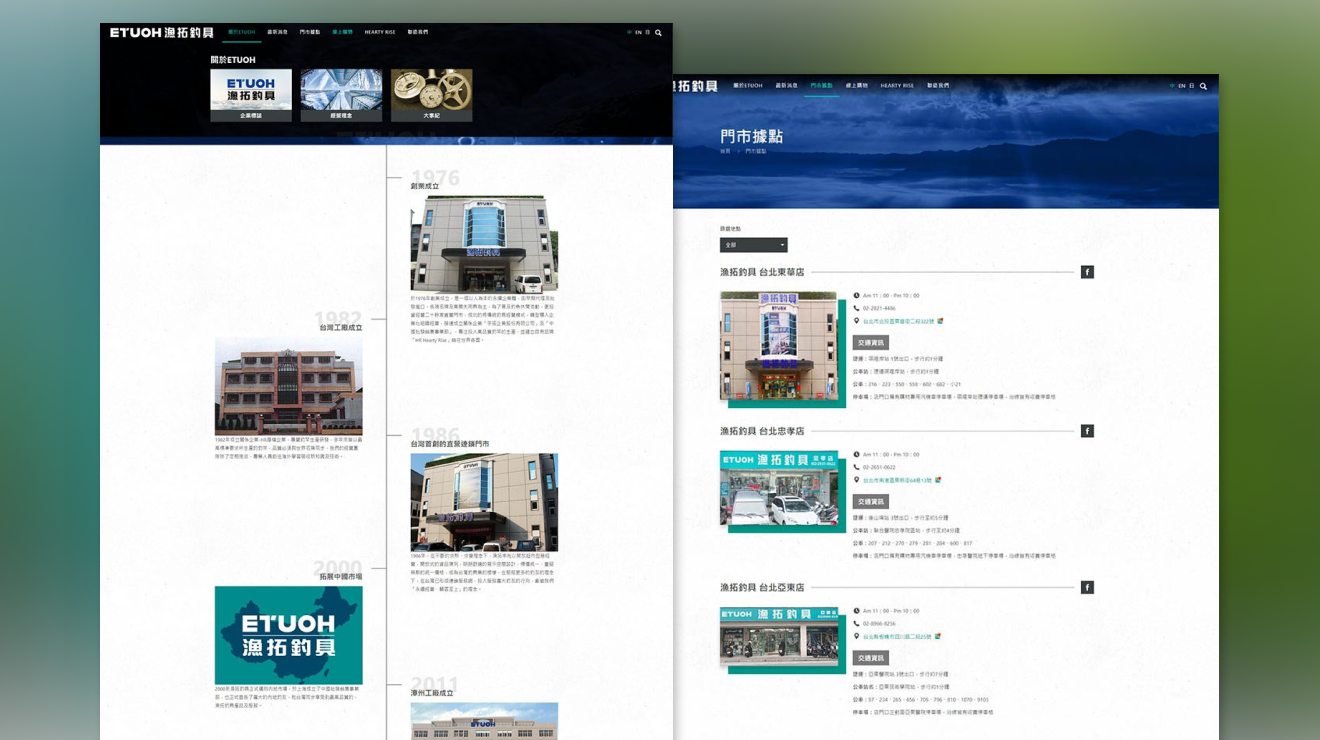Image resolution: width=1320 pixels, height=740 pixels.
Task: Click phone icon of 台北東華店
Action: 857,308
